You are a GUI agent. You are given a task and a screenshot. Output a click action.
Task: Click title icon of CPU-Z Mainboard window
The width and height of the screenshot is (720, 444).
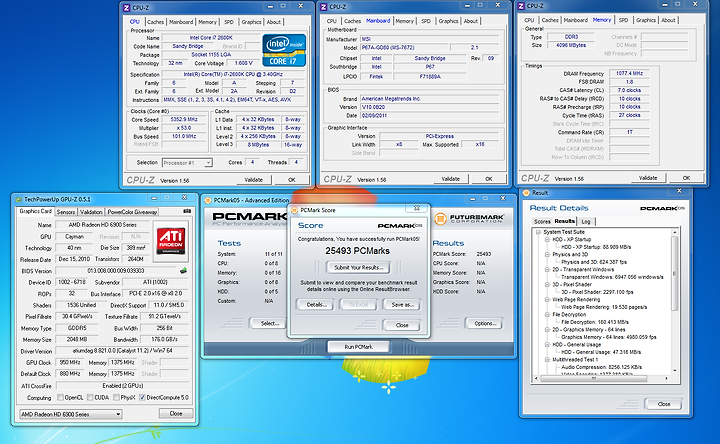(323, 7)
